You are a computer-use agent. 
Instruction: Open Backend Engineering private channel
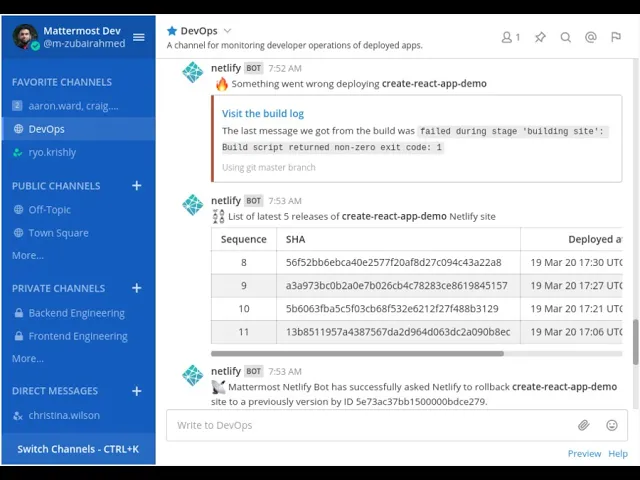click(x=78, y=313)
